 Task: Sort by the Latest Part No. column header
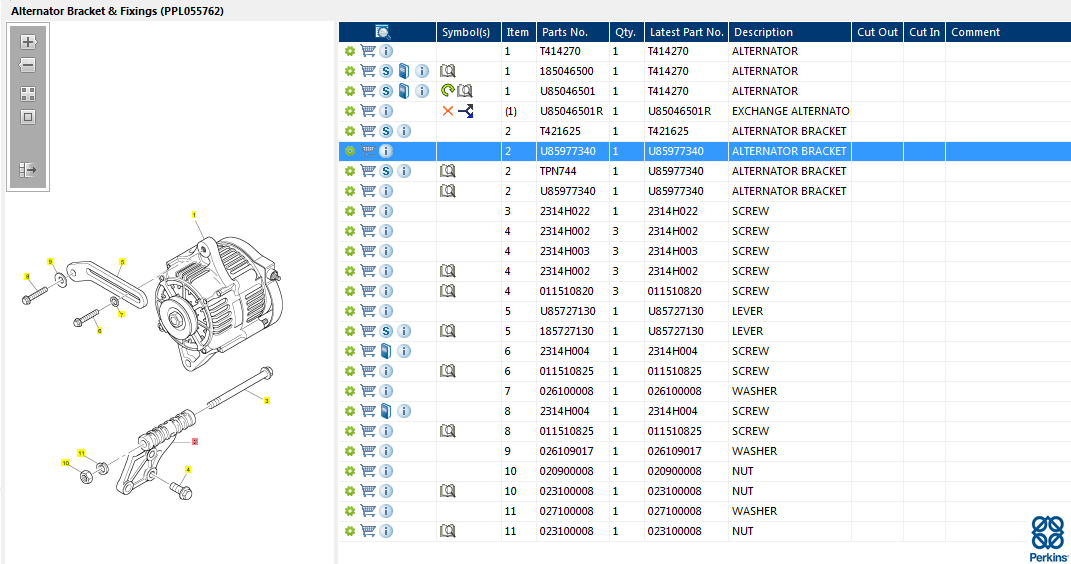coord(686,32)
